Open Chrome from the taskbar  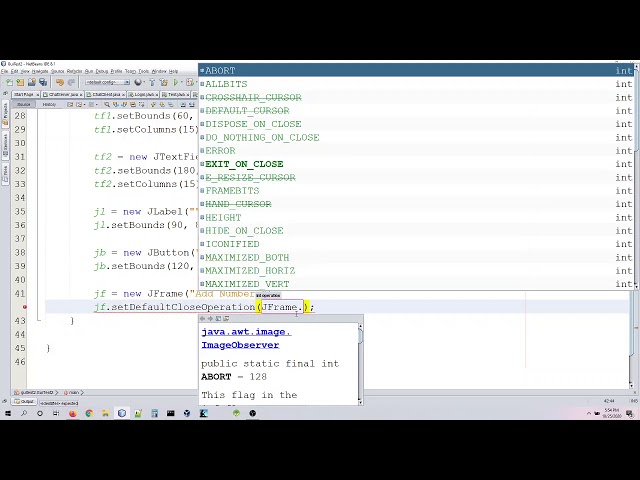[x=89, y=413]
